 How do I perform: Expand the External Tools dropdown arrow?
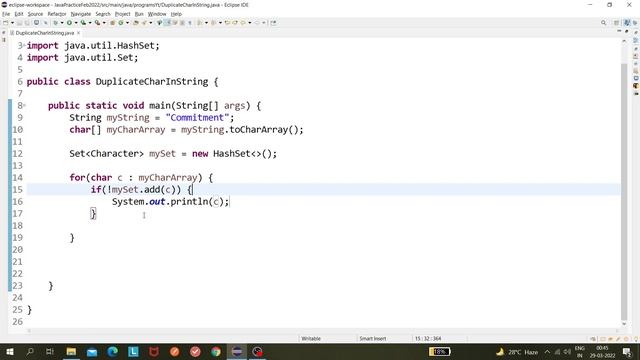104,23
